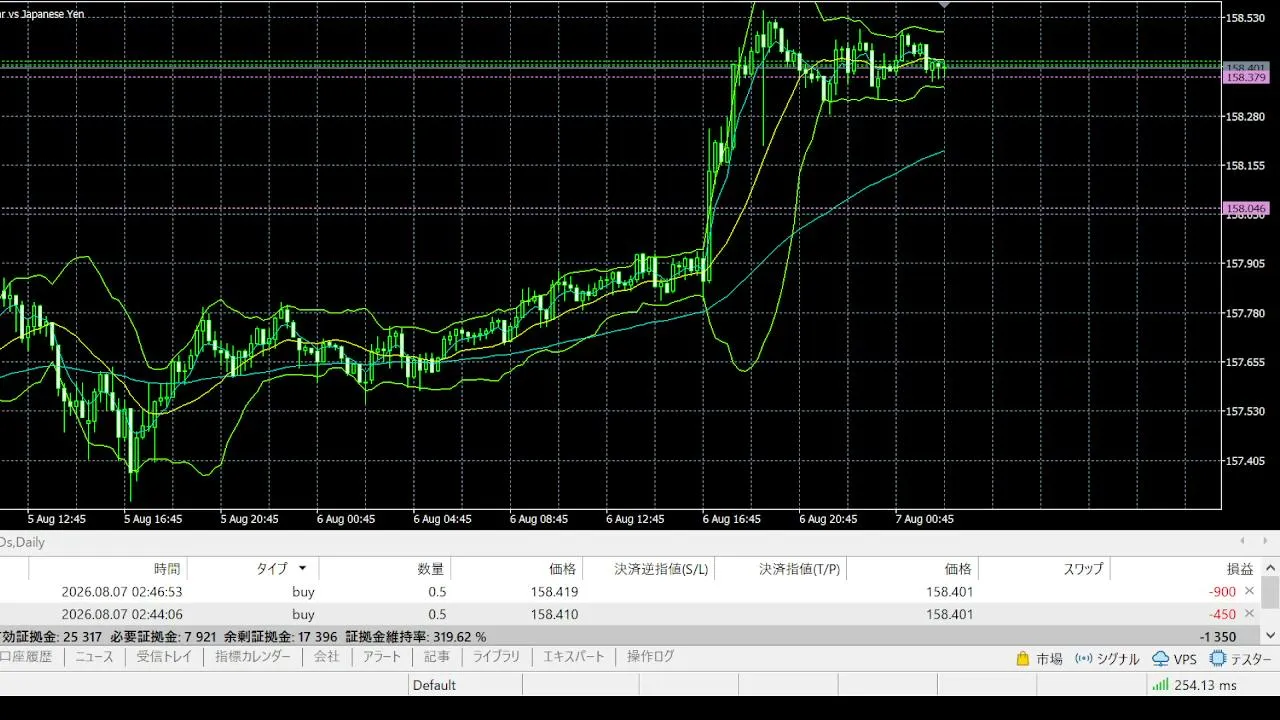The image size is (1280, 720).
Task: Click the chart shift triangle marker
Action: (x=944, y=4)
